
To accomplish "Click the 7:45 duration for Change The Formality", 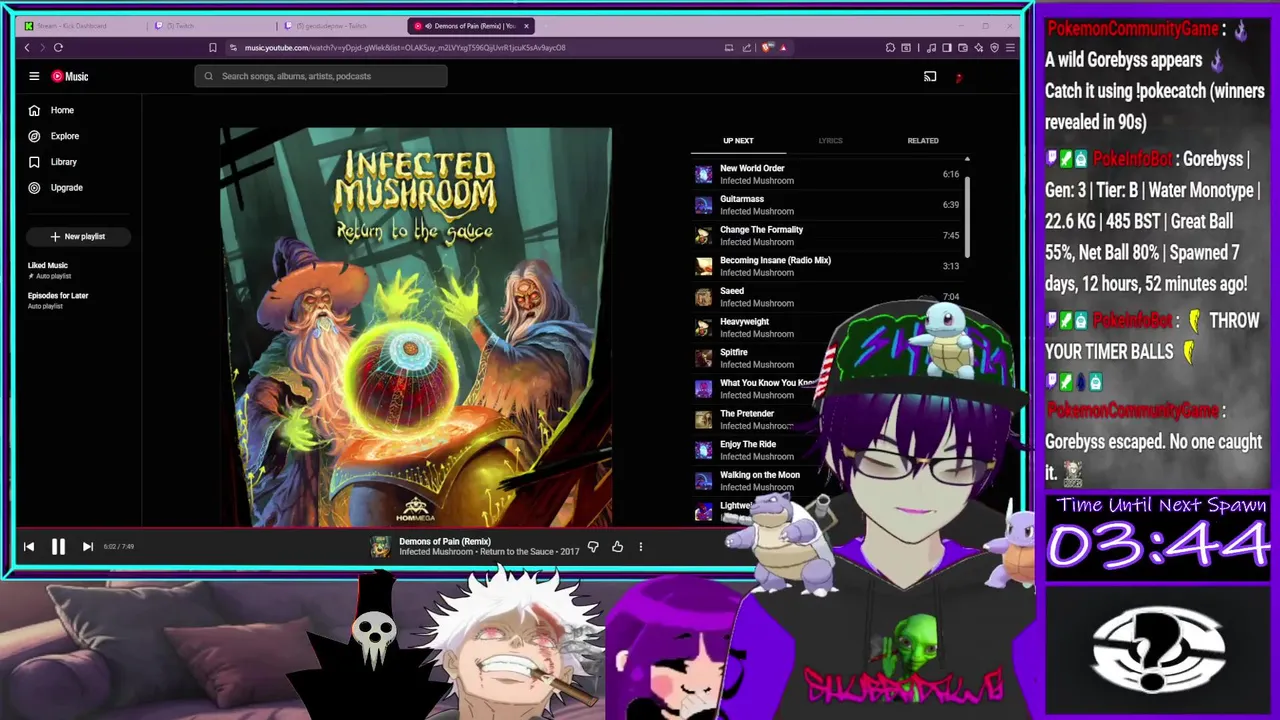I will coord(951,236).
